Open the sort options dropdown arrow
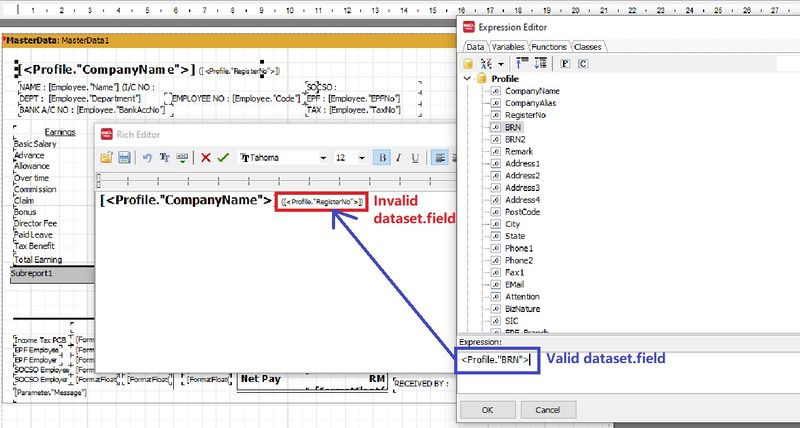This screenshot has height=428, width=800. tap(501, 64)
